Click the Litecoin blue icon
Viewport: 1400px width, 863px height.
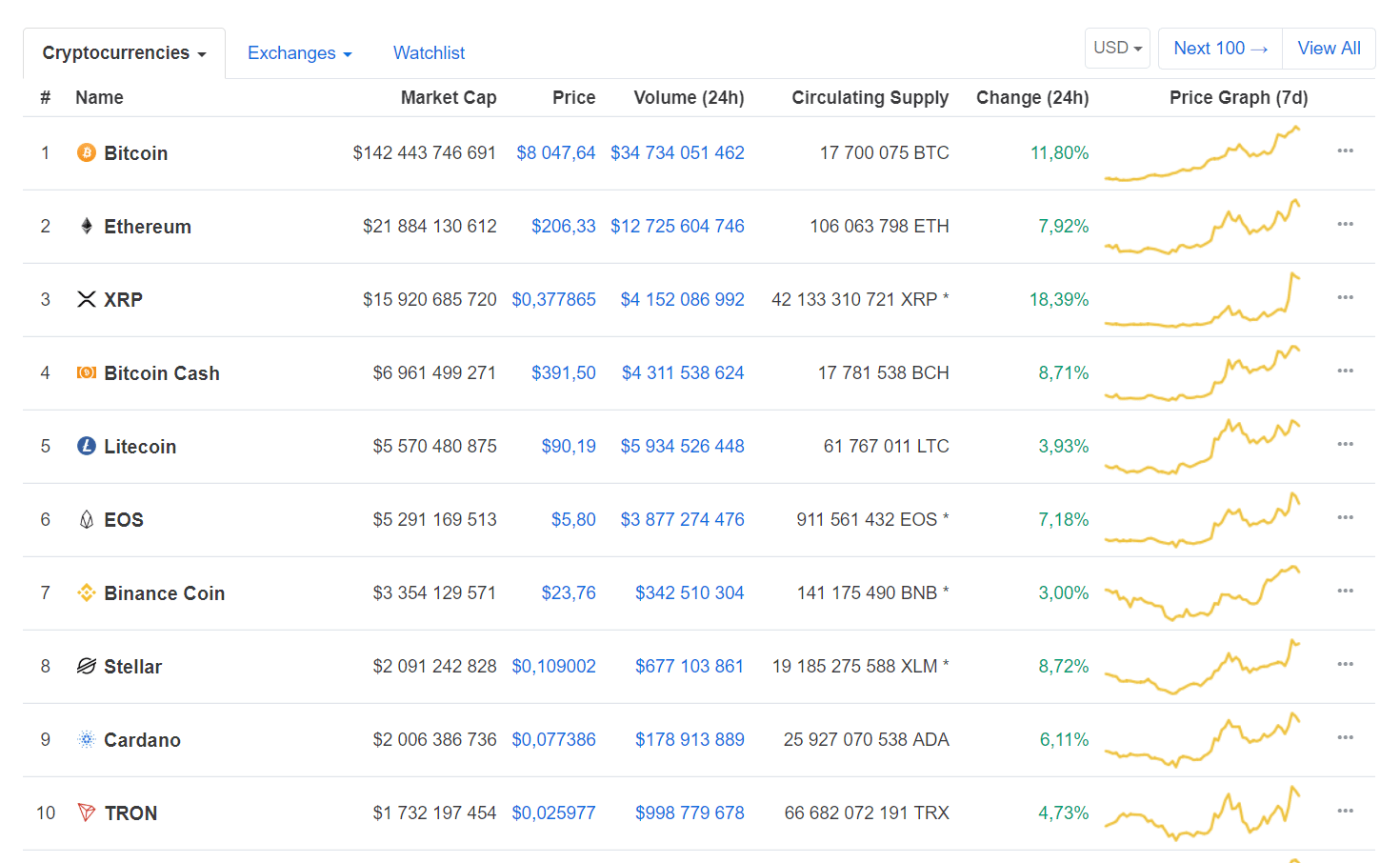pos(86,447)
